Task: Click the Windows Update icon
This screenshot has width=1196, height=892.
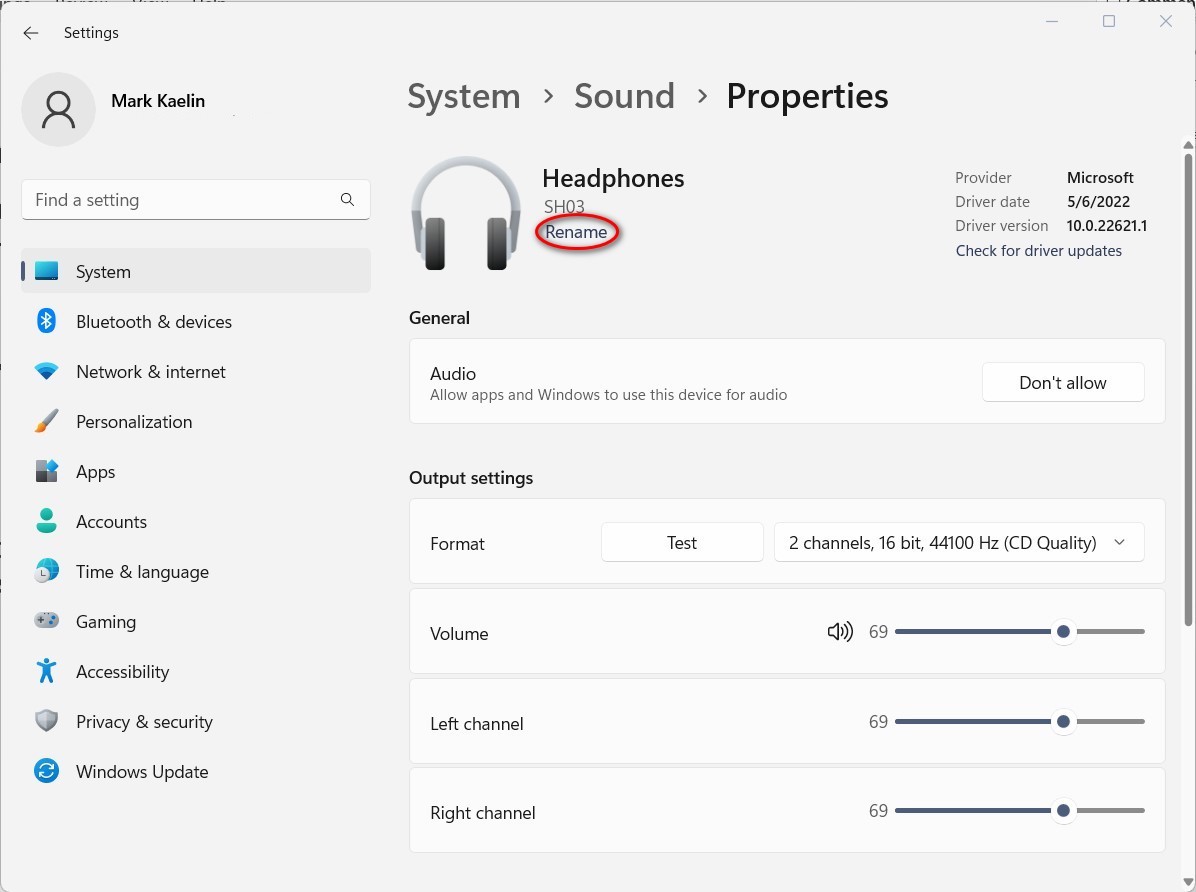Action: [x=46, y=771]
